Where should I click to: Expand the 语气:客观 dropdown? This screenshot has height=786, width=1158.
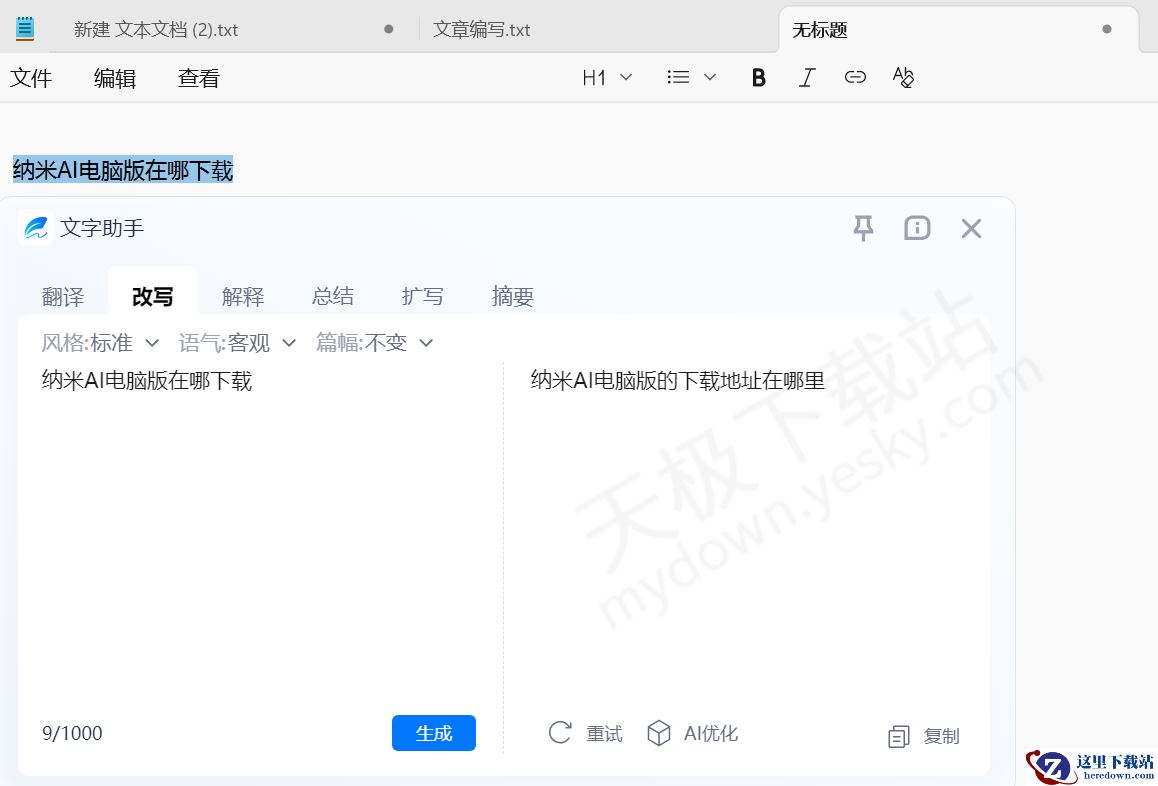point(238,343)
